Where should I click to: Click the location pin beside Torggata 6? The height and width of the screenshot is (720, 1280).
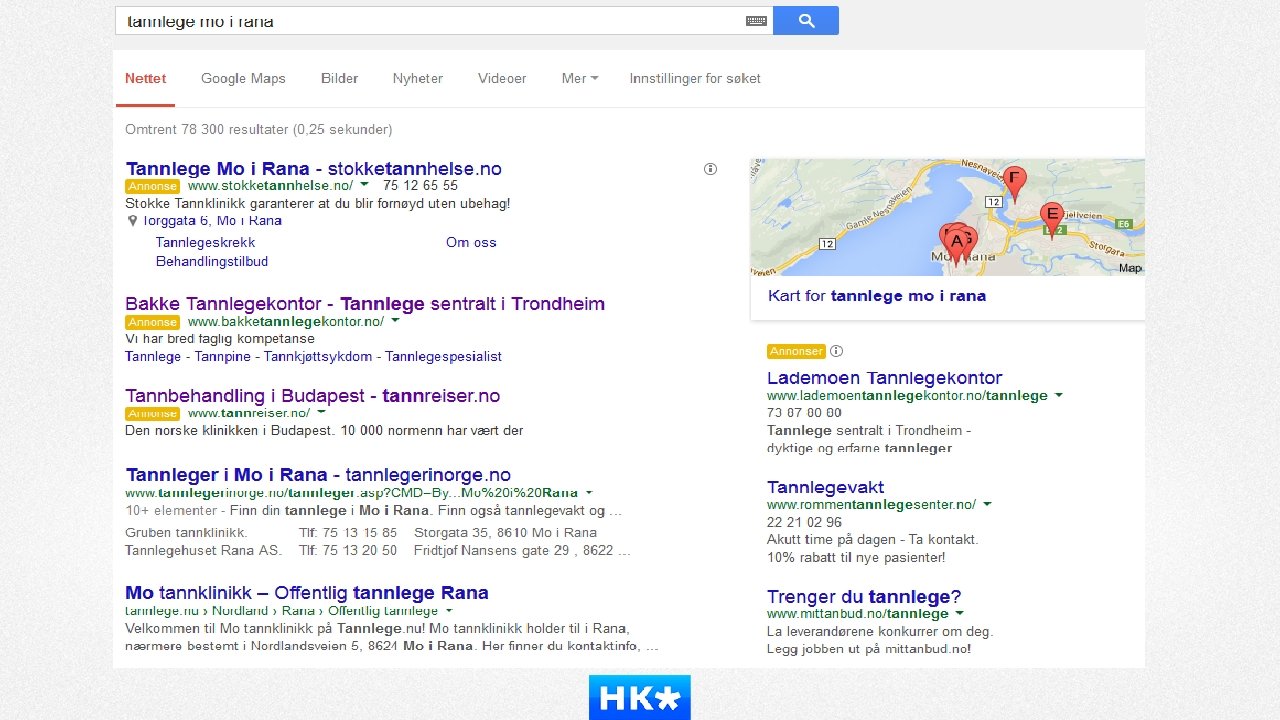point(132,221)
